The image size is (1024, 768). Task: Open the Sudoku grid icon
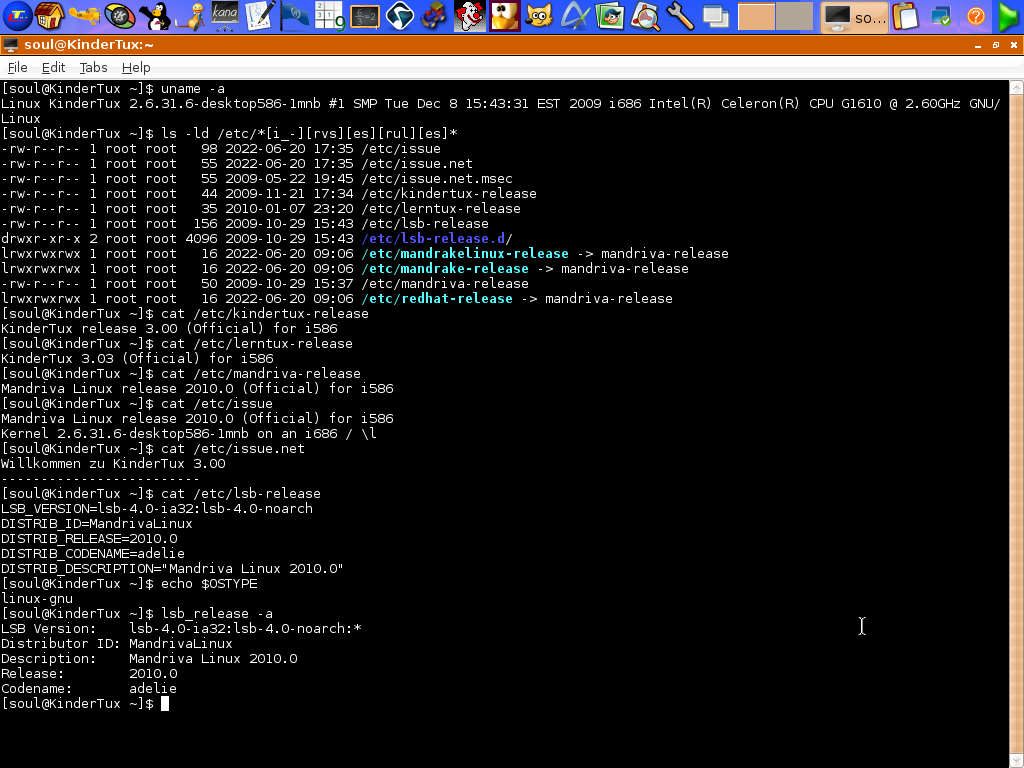point(330,16)
